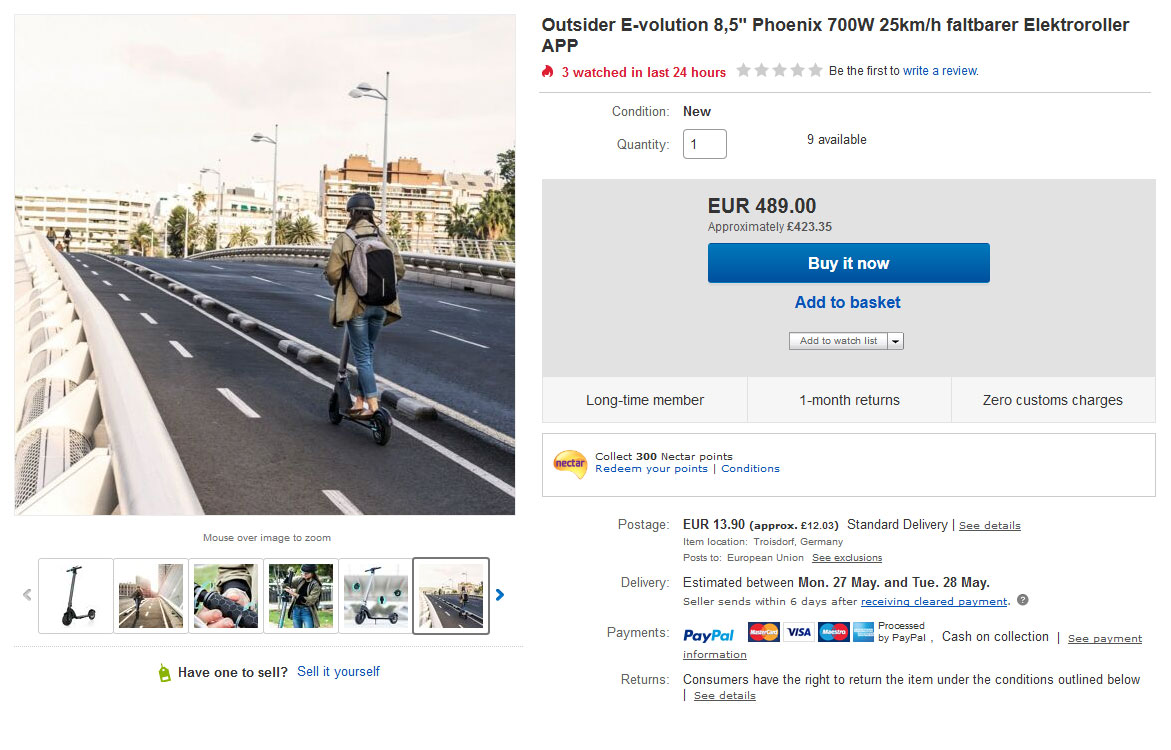The height and width of the screenshot is (750, 1171).
Task: Click Add to basket
Action: tap(848, 302)
